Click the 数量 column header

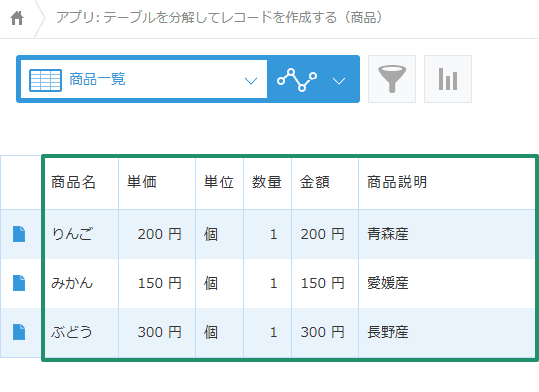click(x=267, y=183)
